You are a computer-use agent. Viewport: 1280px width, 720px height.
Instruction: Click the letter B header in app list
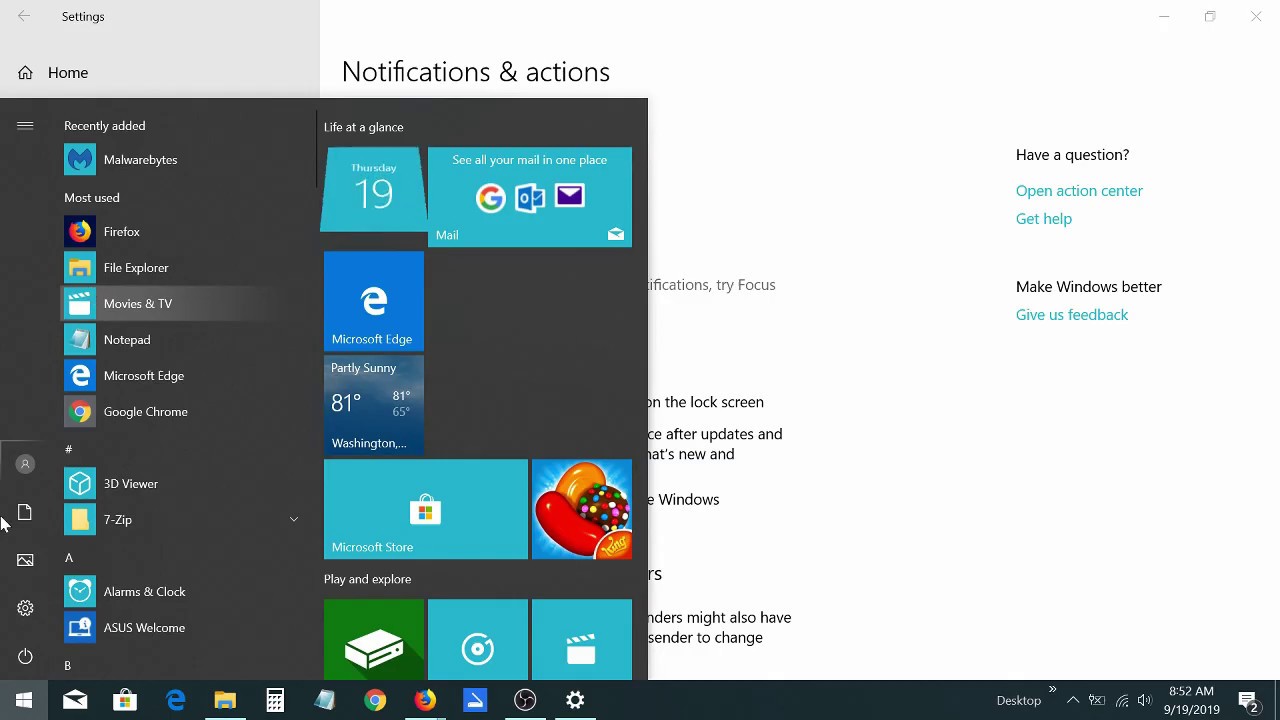coord(68,665)
